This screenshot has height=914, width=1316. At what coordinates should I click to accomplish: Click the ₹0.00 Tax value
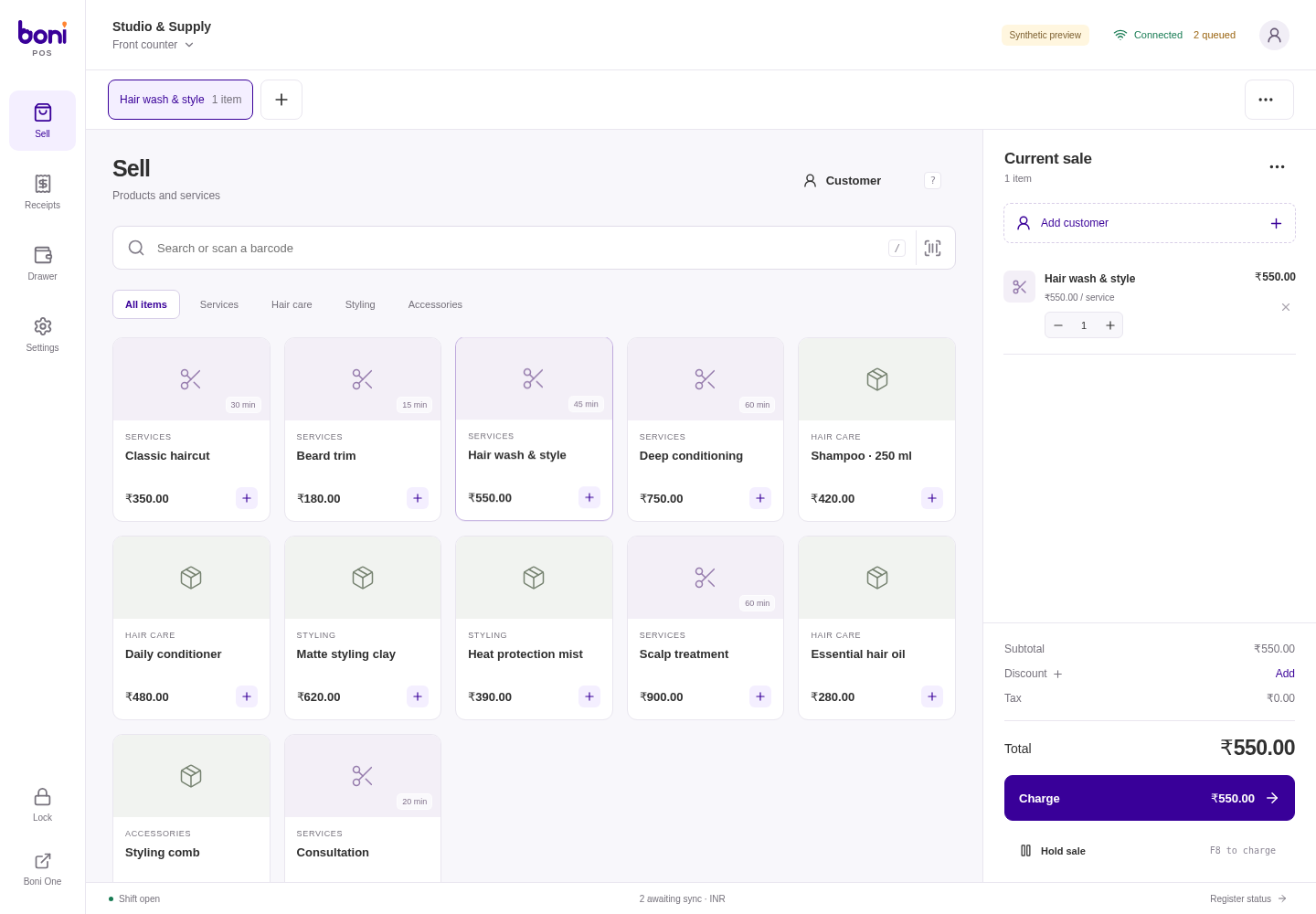pyautogui.click(x=1280, y=698)
